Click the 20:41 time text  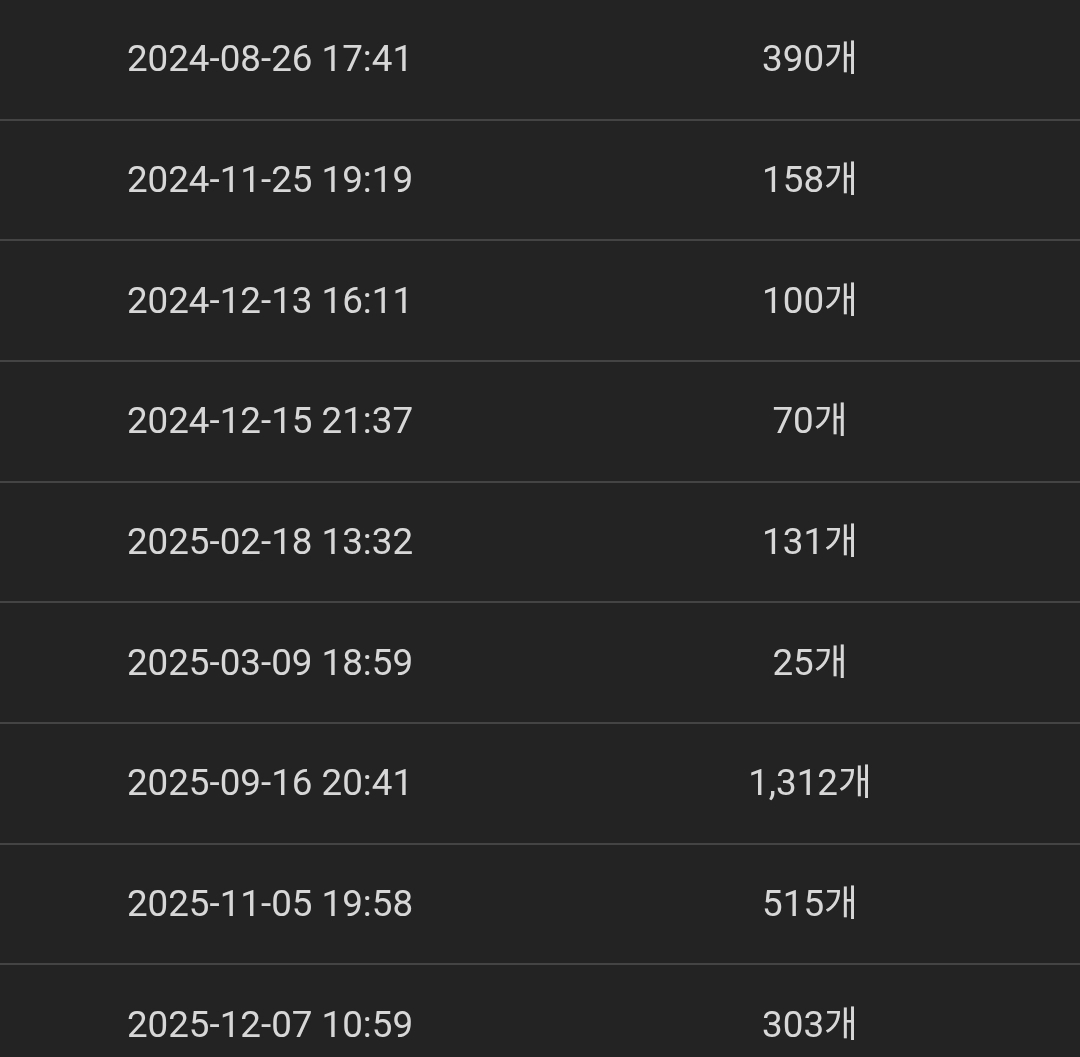coord(366,783)
